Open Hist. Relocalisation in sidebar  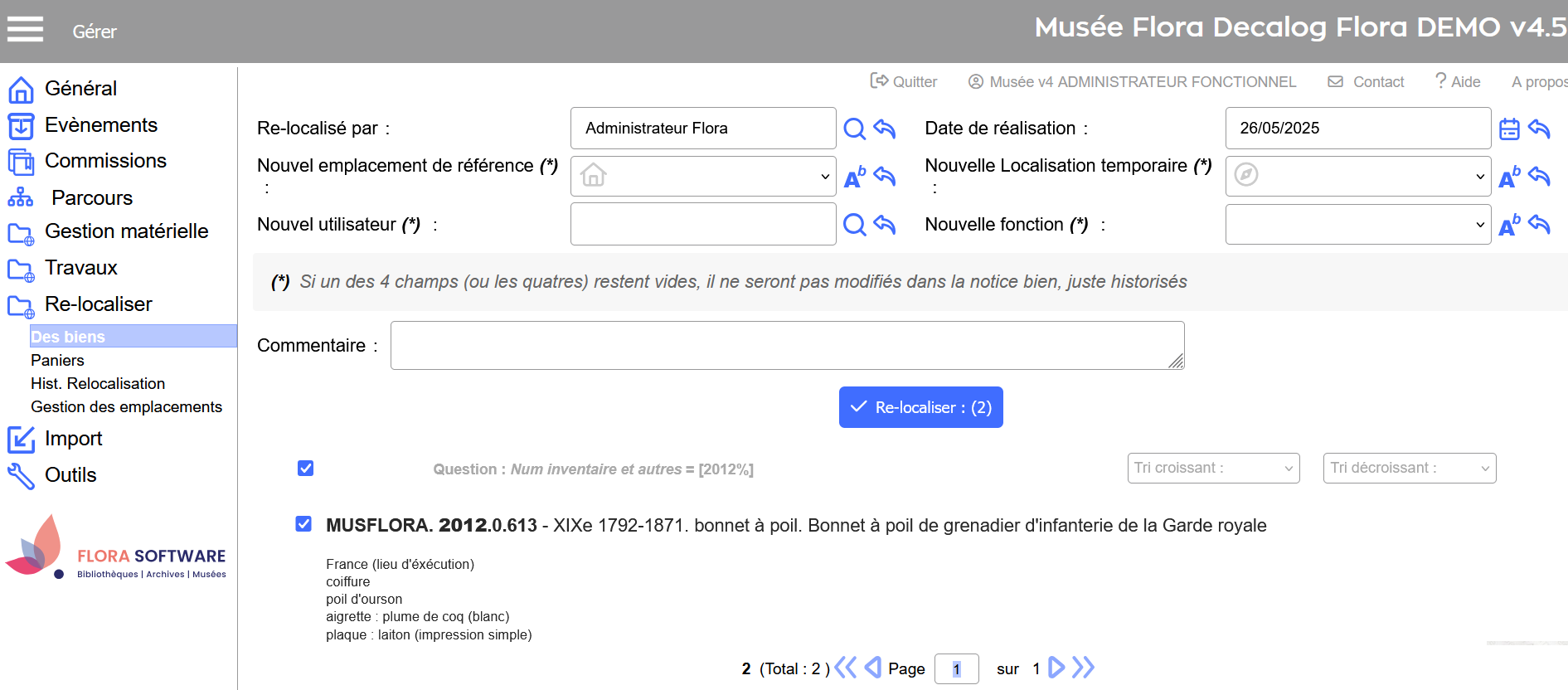click(98, 383)
